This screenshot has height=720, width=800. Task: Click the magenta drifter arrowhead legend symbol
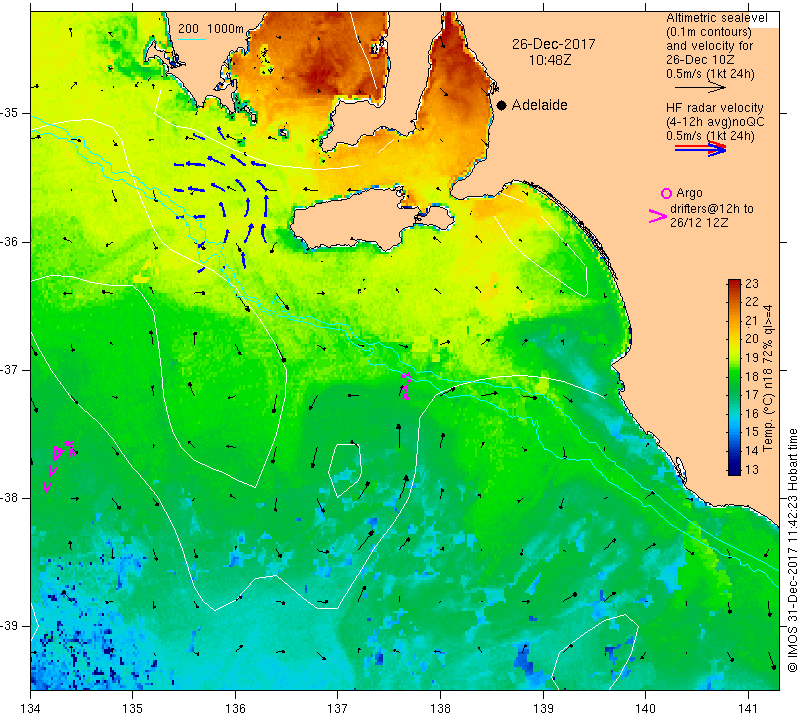click(x=658, y=216)
